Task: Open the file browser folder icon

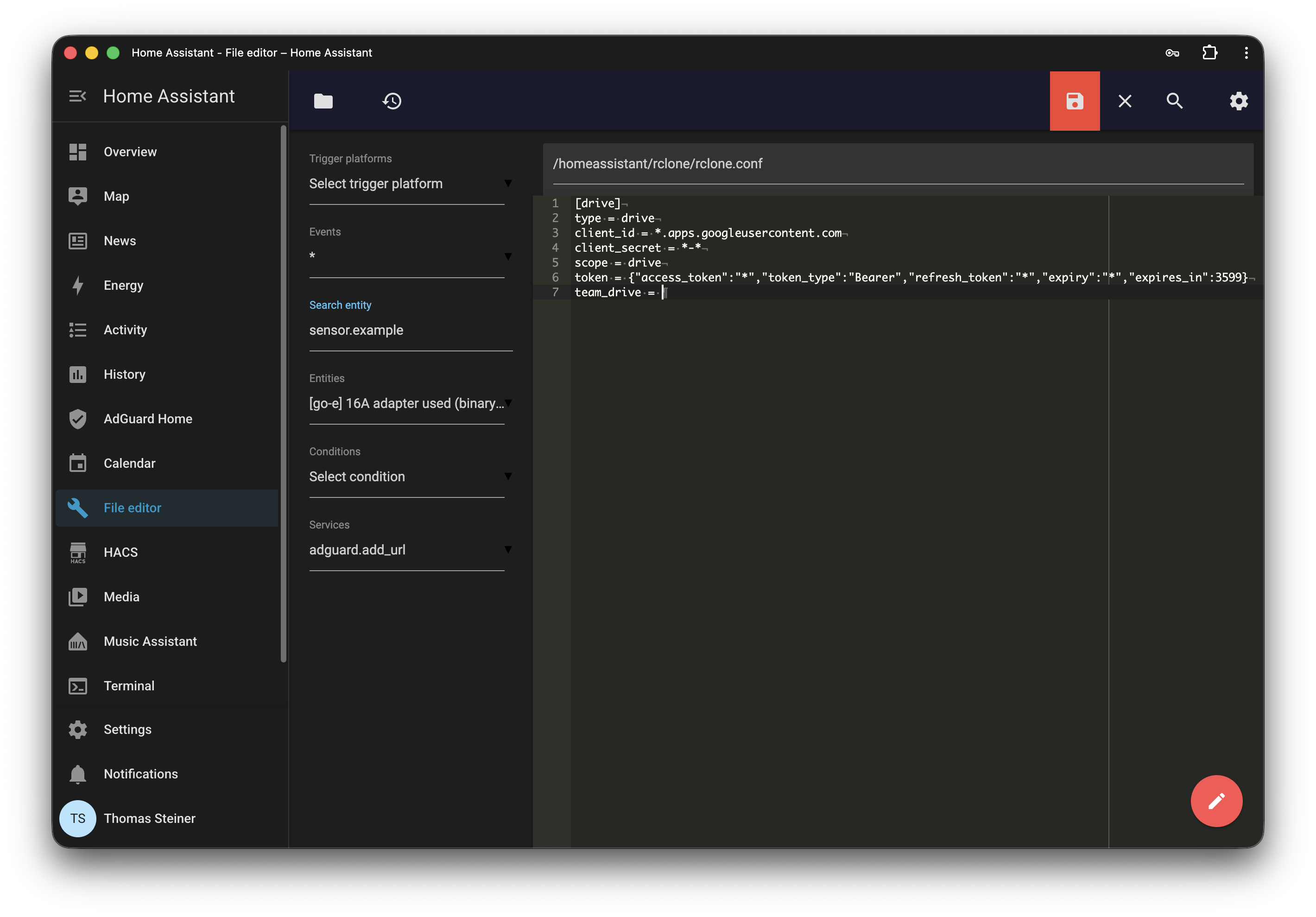Action: click(323, 101)
